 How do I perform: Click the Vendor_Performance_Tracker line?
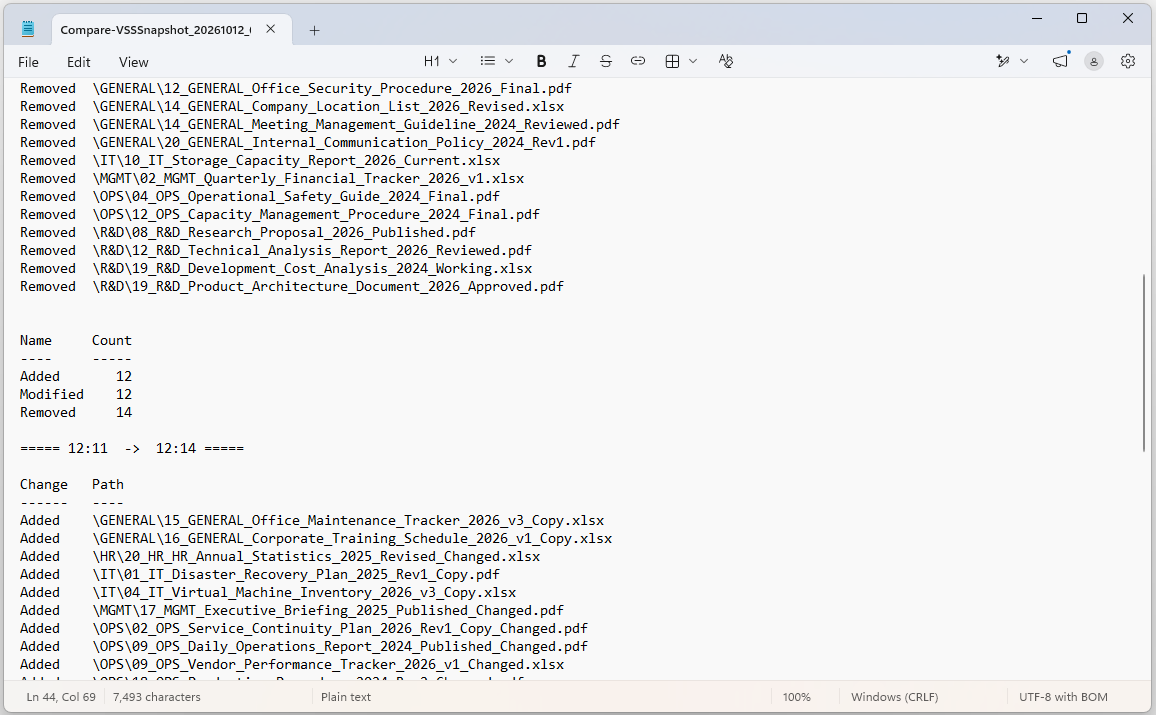[x=292, y=665]
